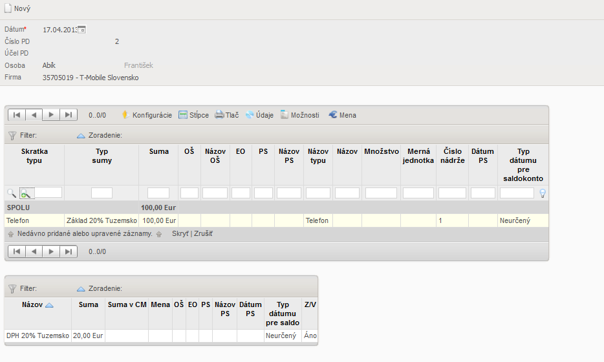Click the SPOLU total row label

click(18, 208)
